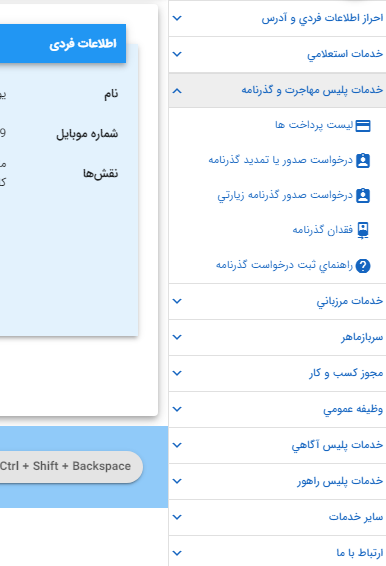Image resolution: width=386 pixels, height=566 pixels.
Task: Click the question mark icon beside راهنماي ثبت درخواست گذرنامه
Action: point(363,266)
